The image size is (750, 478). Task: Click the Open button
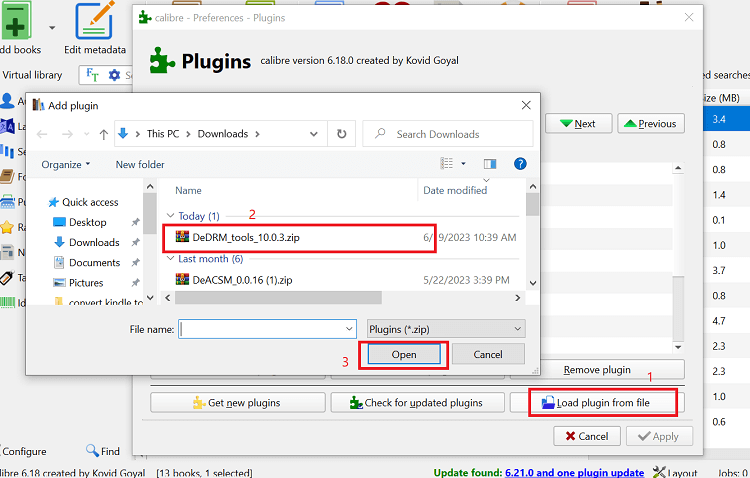pyautogui.click(x=404, y=355)
